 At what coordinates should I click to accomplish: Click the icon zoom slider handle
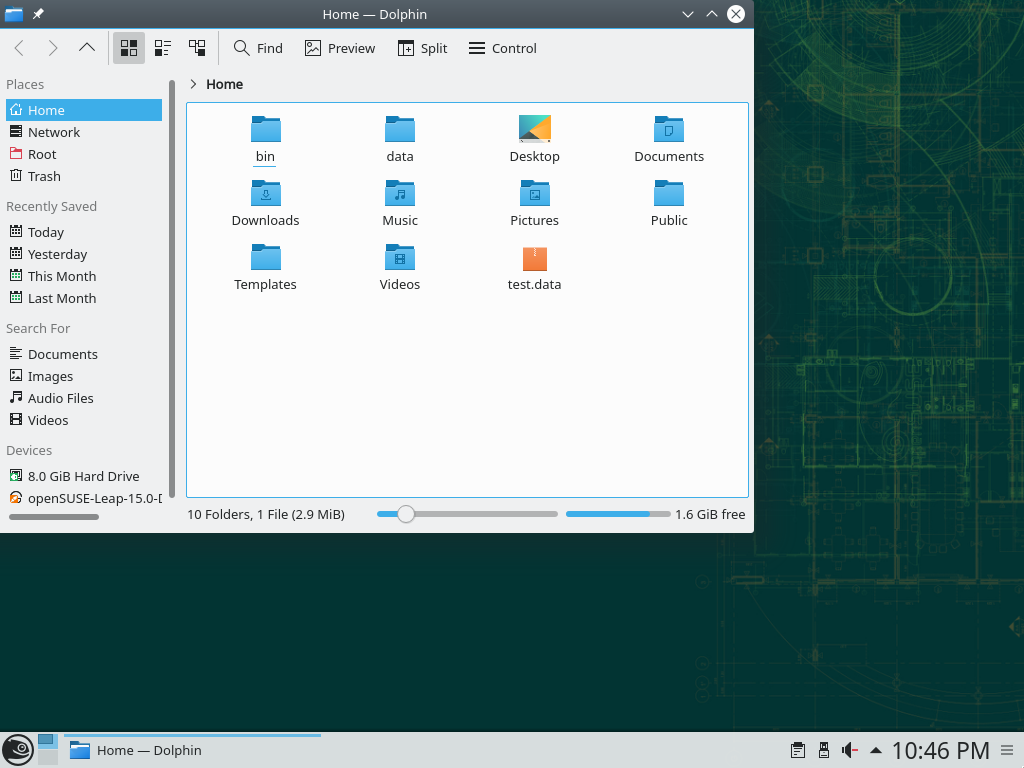pyautogui.click(x=405, y=514)
